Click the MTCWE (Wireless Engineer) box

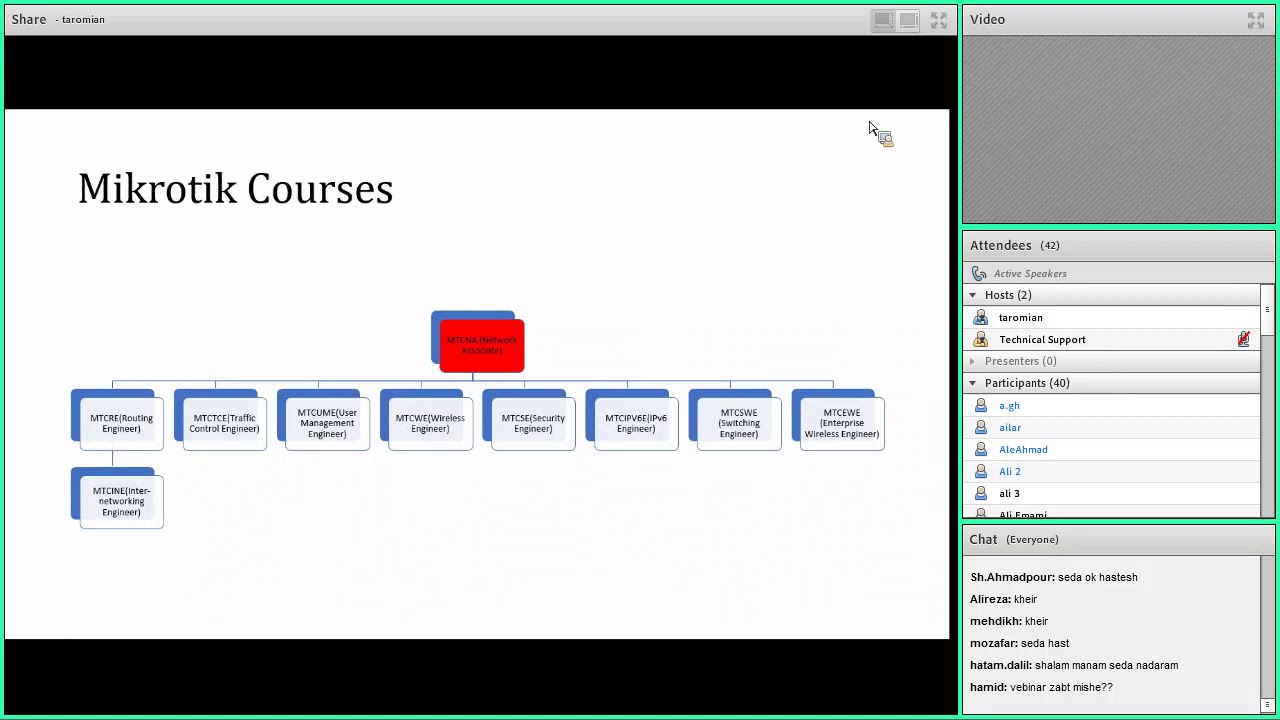430,423
